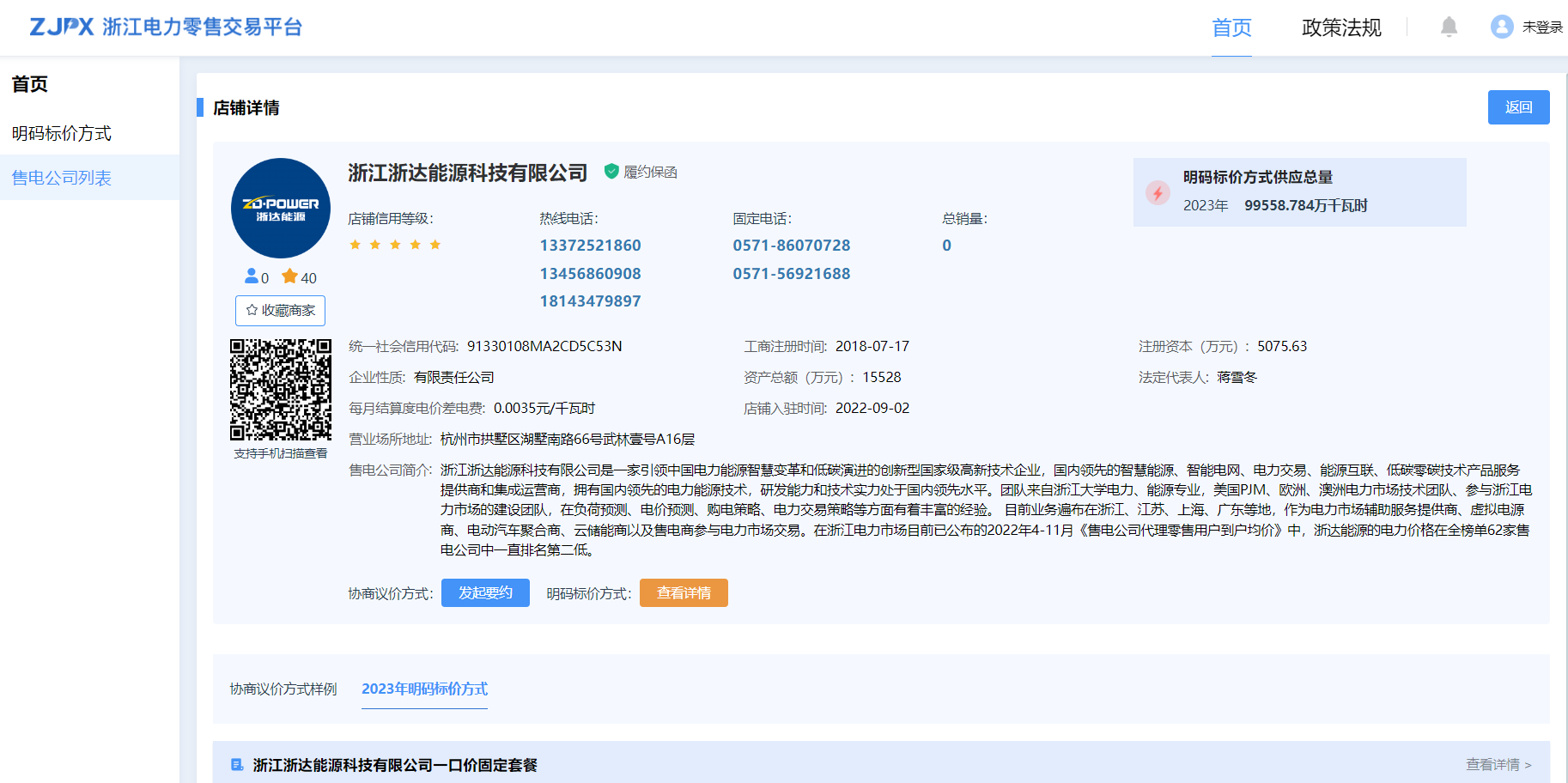Image resolution: width=1568 pixels, height=783 pixels.
Task: Open 政策法规 in top navigation
Action: pos(1341,28)
